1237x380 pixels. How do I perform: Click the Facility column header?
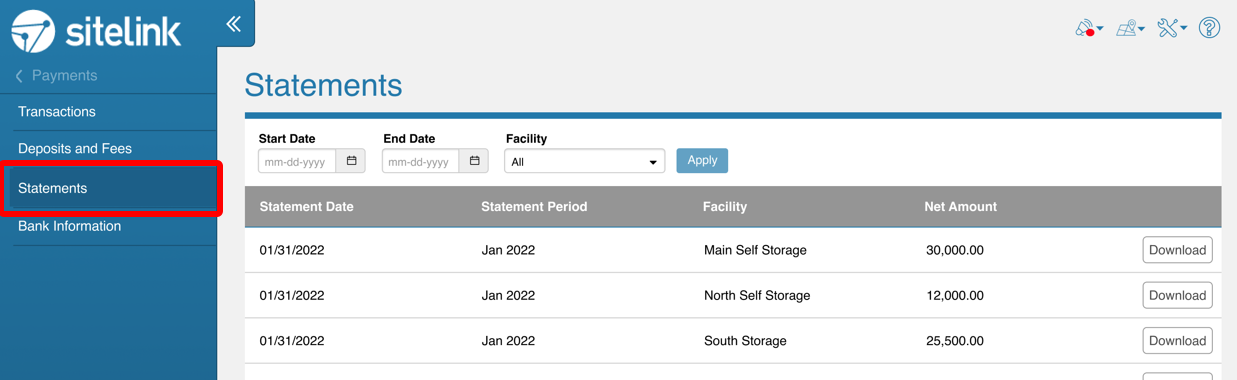(725, 207)
